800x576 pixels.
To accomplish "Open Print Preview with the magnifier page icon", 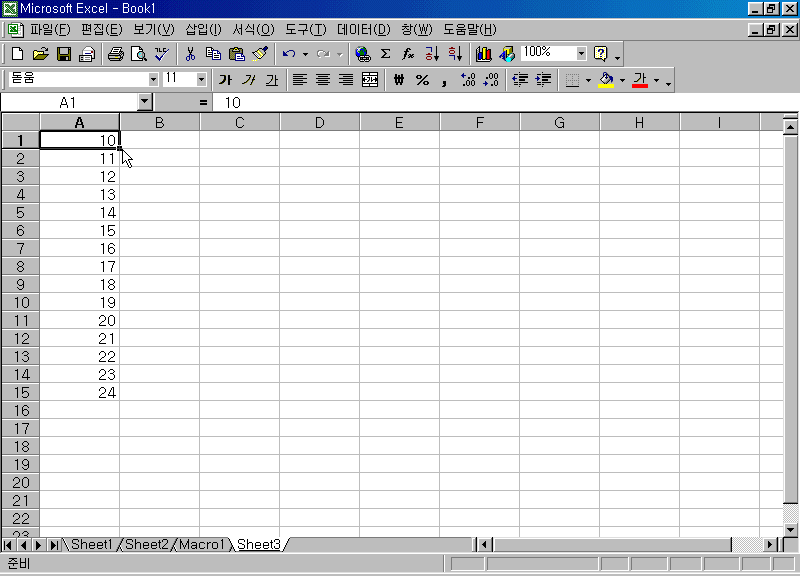I will click(139, 54).
